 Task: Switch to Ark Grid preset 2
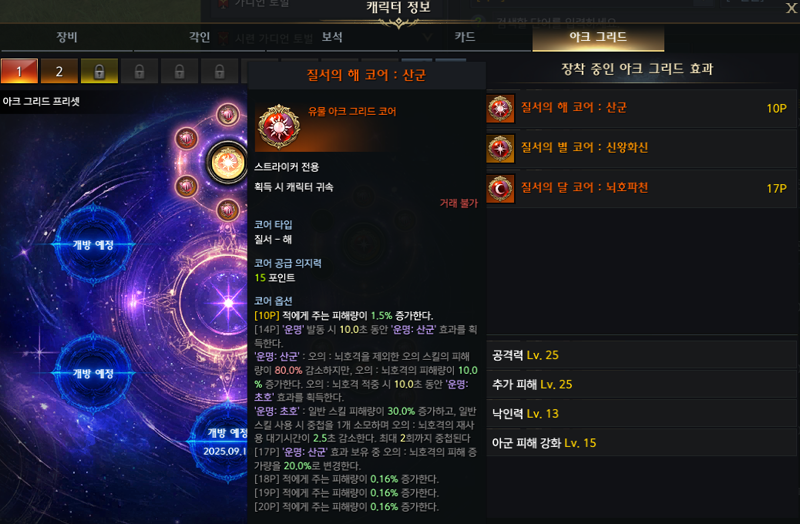59,71
